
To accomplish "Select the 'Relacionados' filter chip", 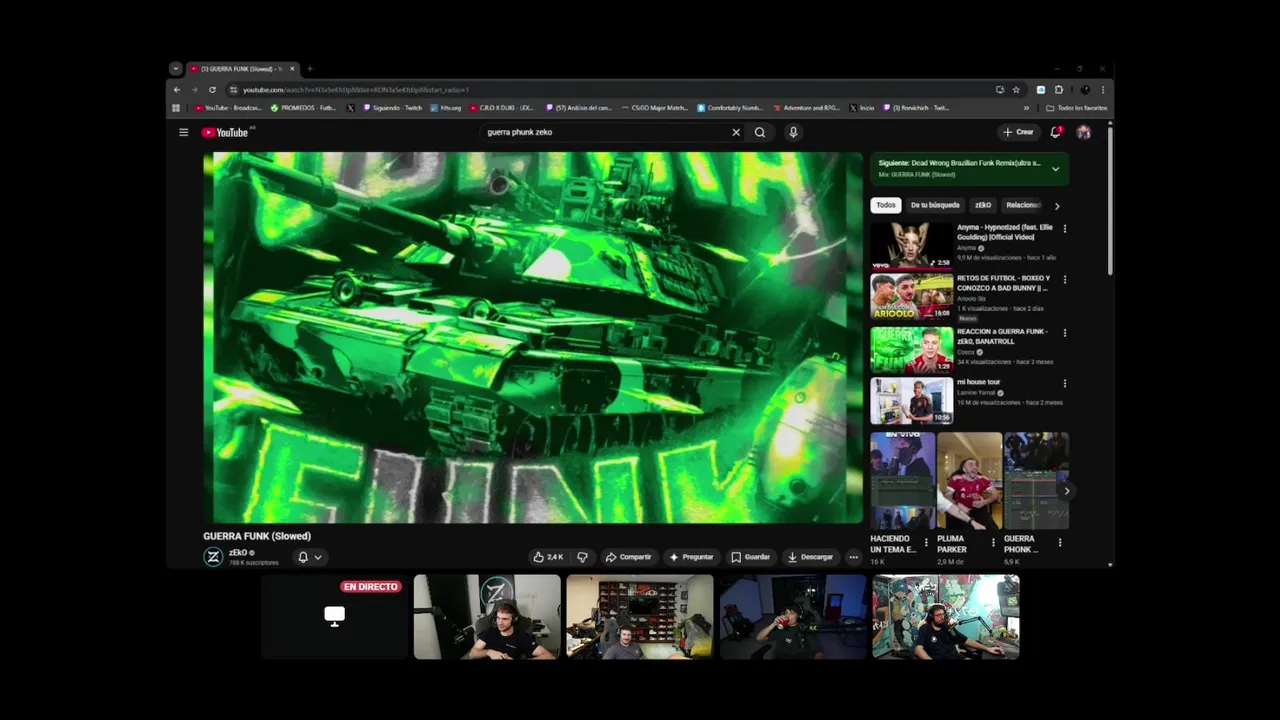I will point(1023,205).
